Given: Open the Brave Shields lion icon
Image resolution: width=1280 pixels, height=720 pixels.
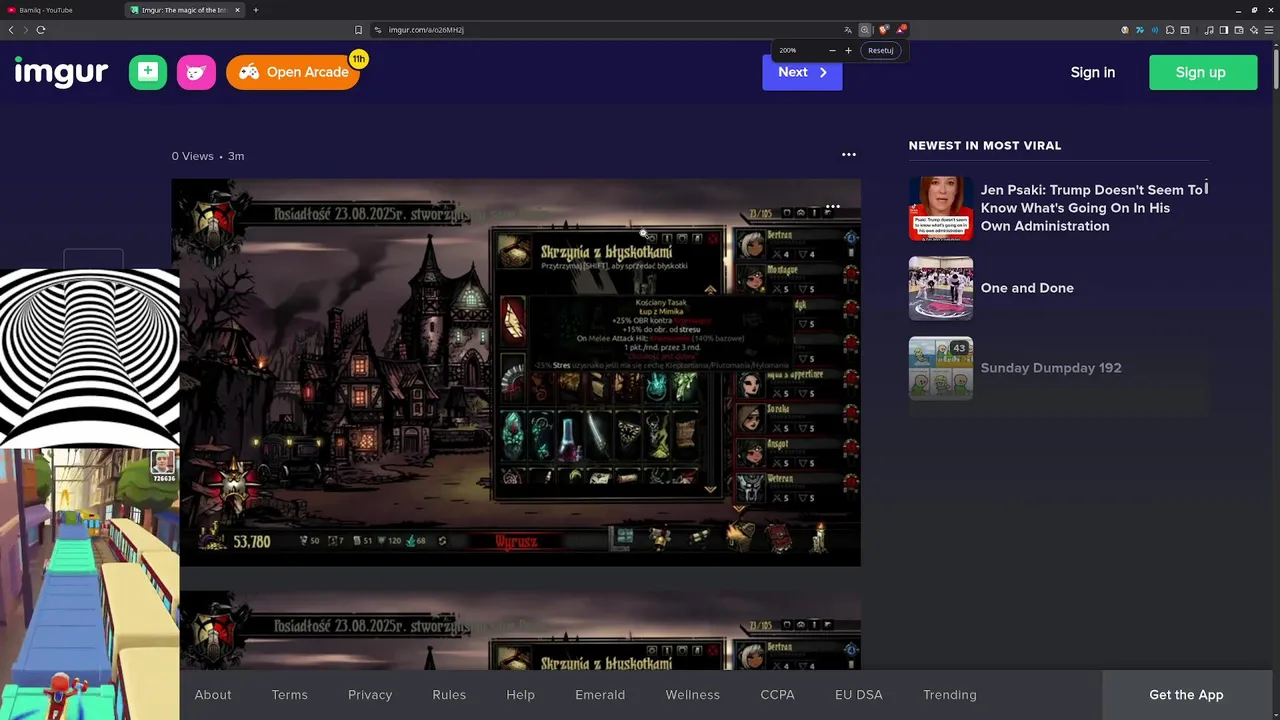Looking at the screenshot, I should [x=883, y=30].
